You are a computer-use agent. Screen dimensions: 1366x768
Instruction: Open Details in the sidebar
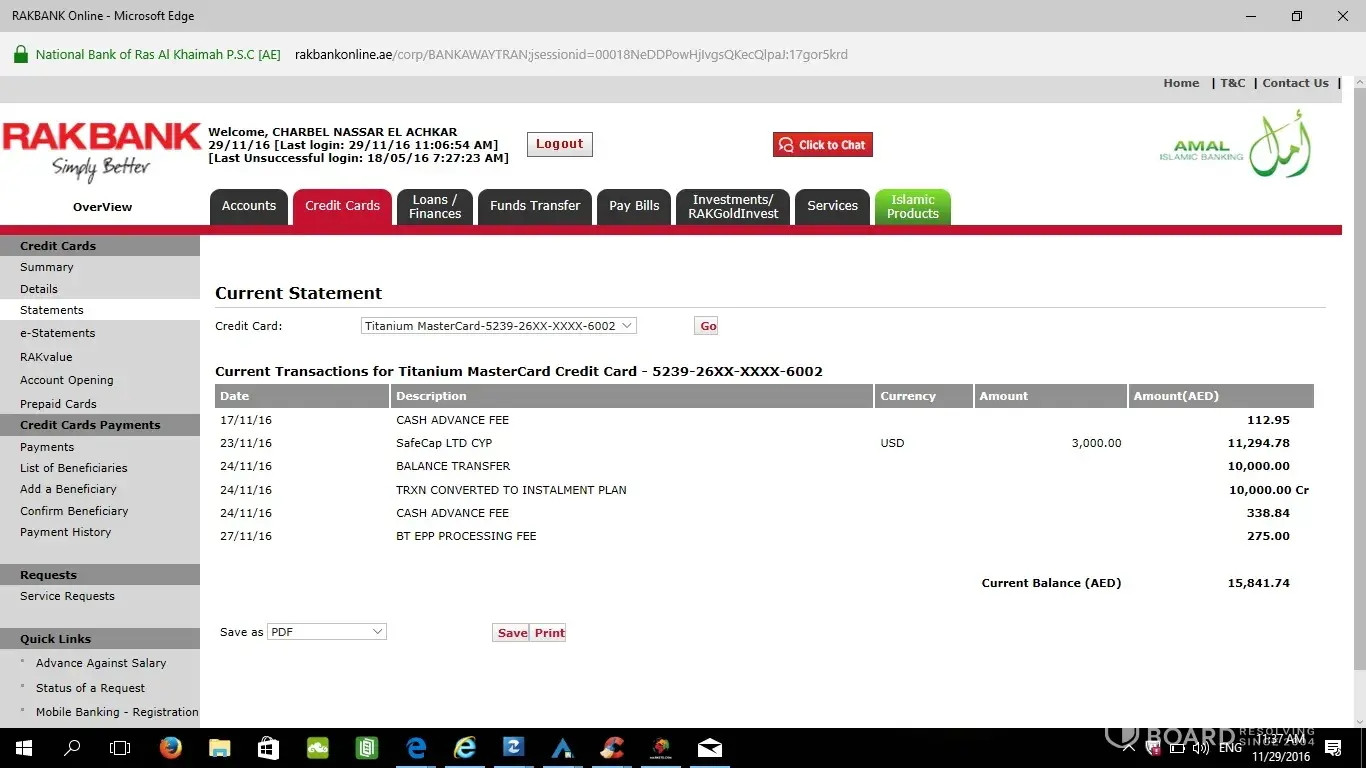(x=39, y=289)
